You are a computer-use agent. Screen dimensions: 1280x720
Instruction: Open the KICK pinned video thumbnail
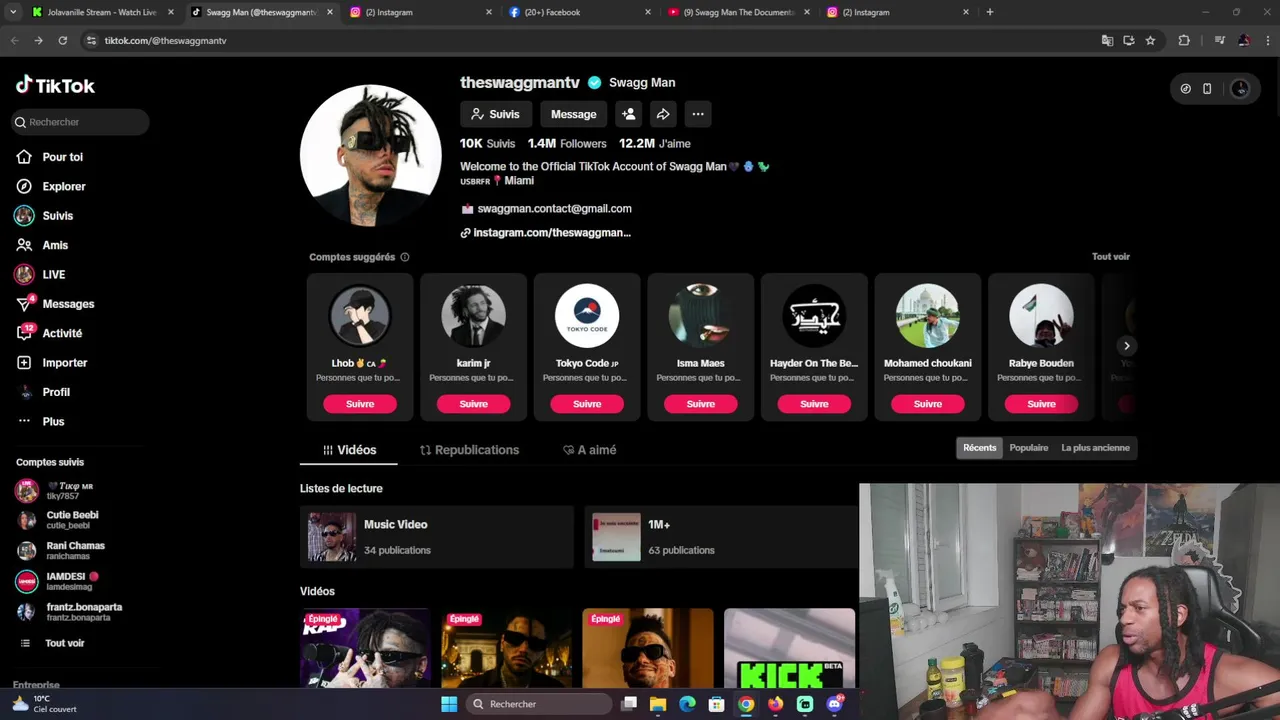click(790, 648)
